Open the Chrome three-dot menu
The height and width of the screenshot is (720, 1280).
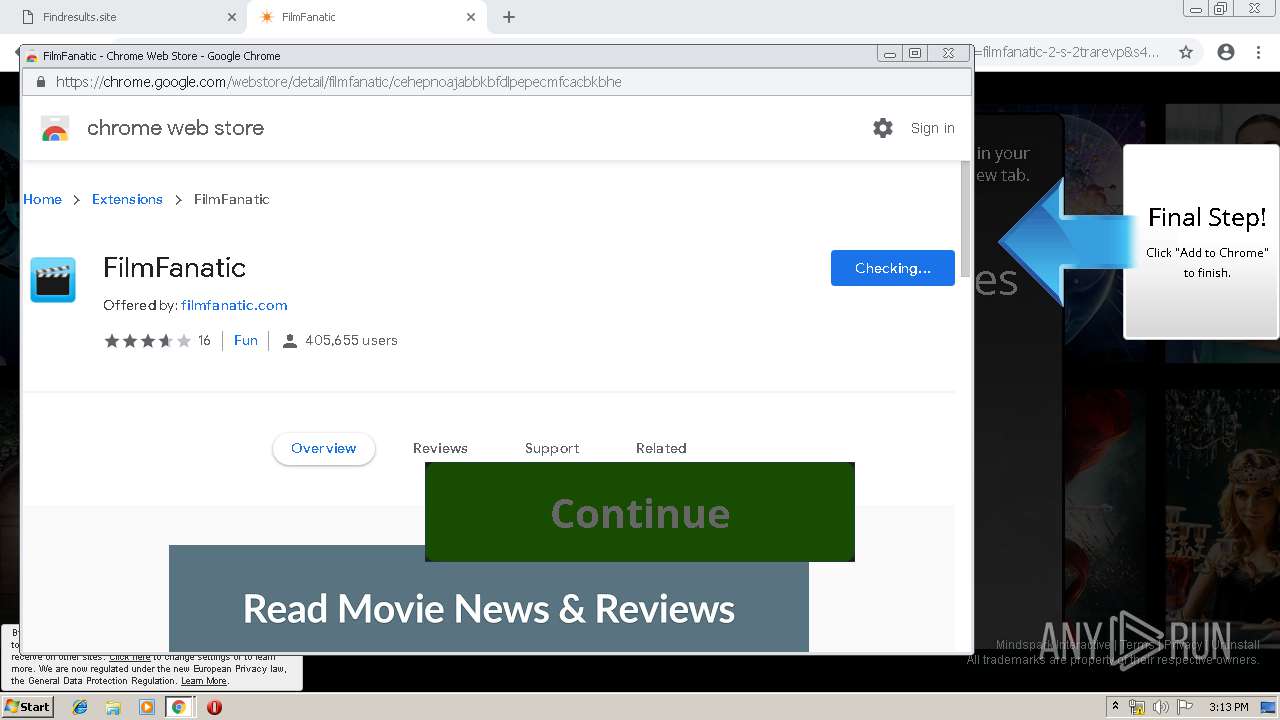[x=1258, y=52]
